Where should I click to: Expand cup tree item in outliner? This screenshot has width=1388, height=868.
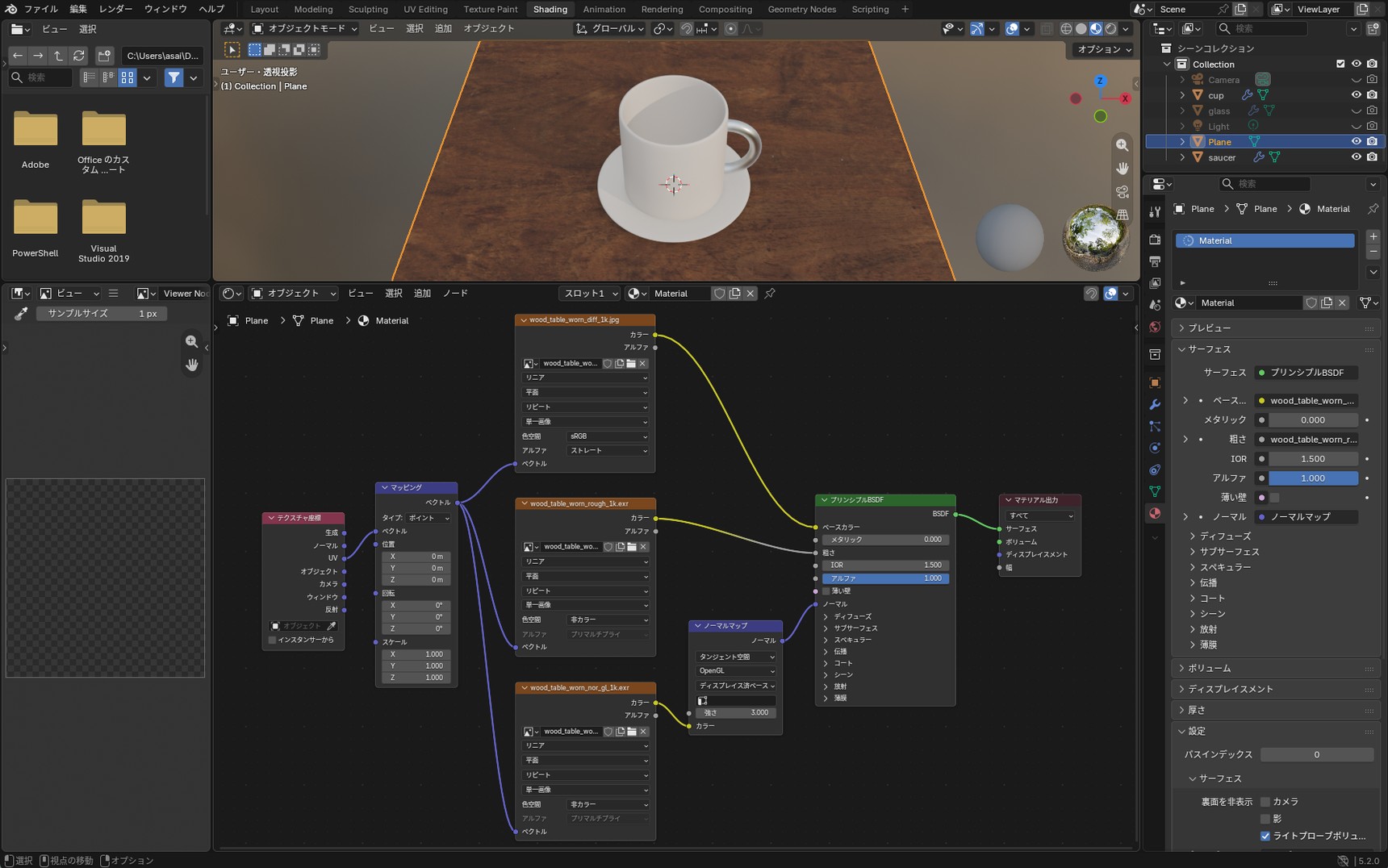click(1182, 95)
